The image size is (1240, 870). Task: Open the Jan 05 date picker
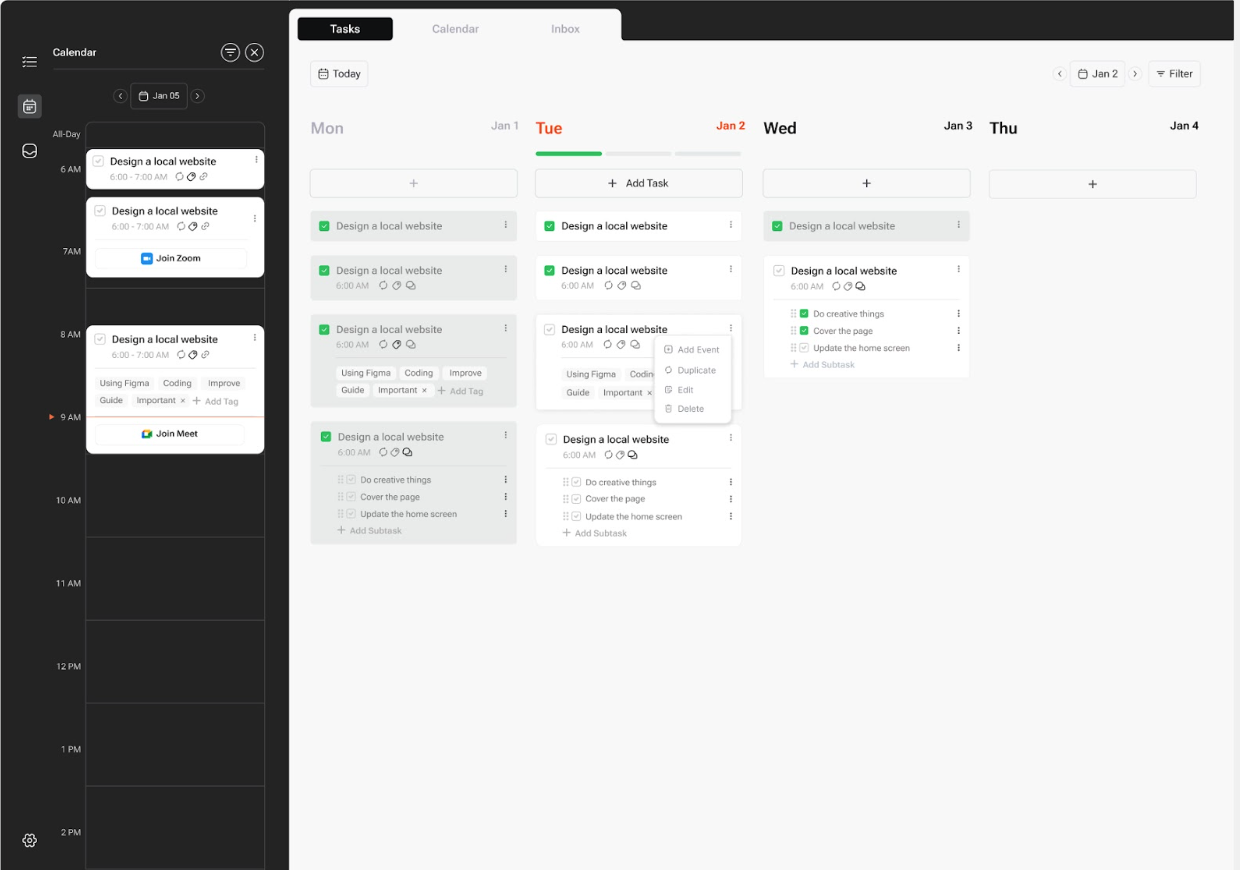159,96
